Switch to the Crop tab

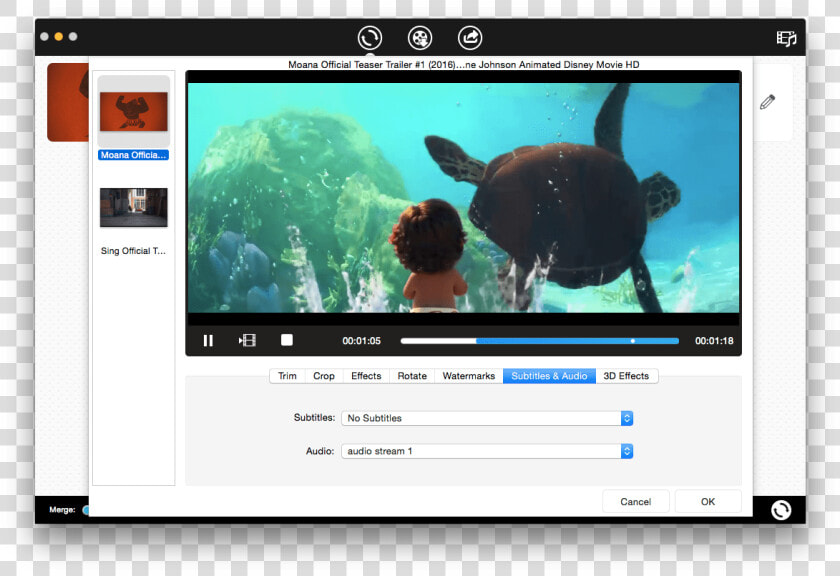(x=324, y=376)
